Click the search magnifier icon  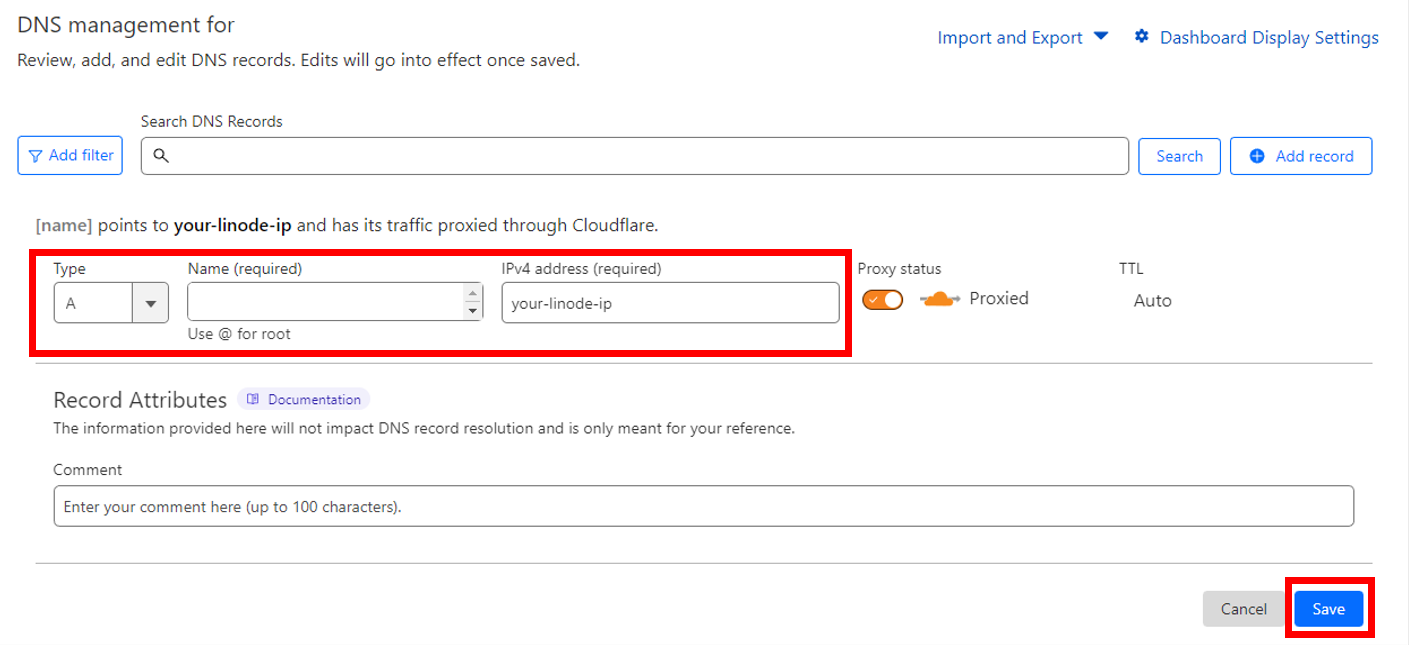click(161, 156)
